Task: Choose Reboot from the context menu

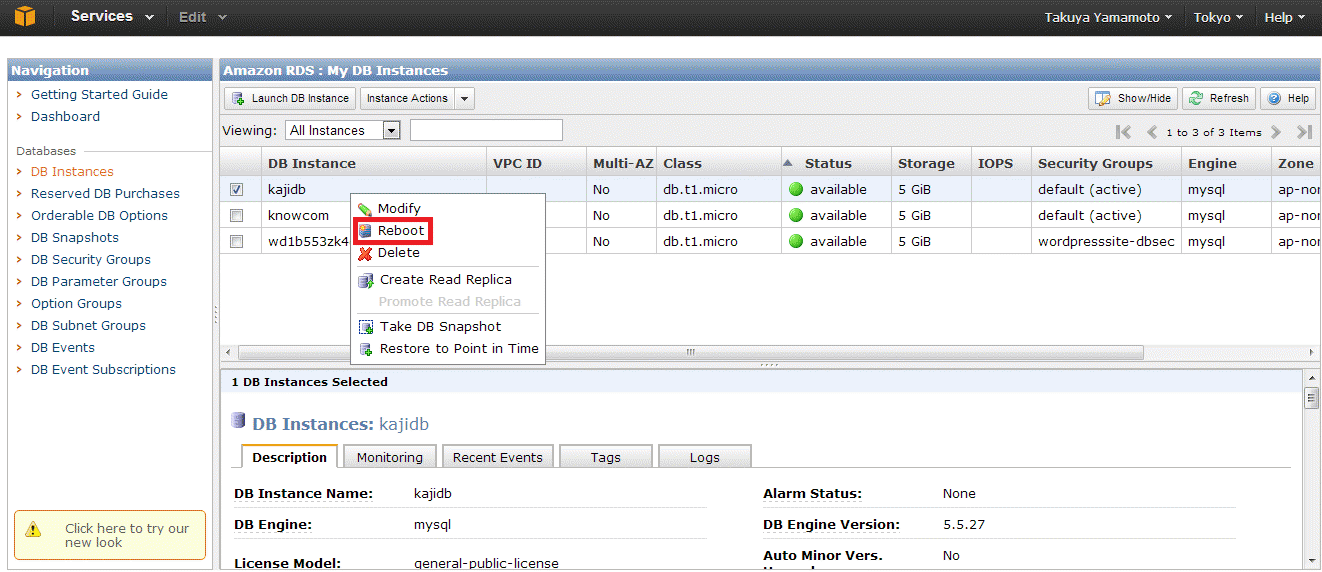Action: 448,230
